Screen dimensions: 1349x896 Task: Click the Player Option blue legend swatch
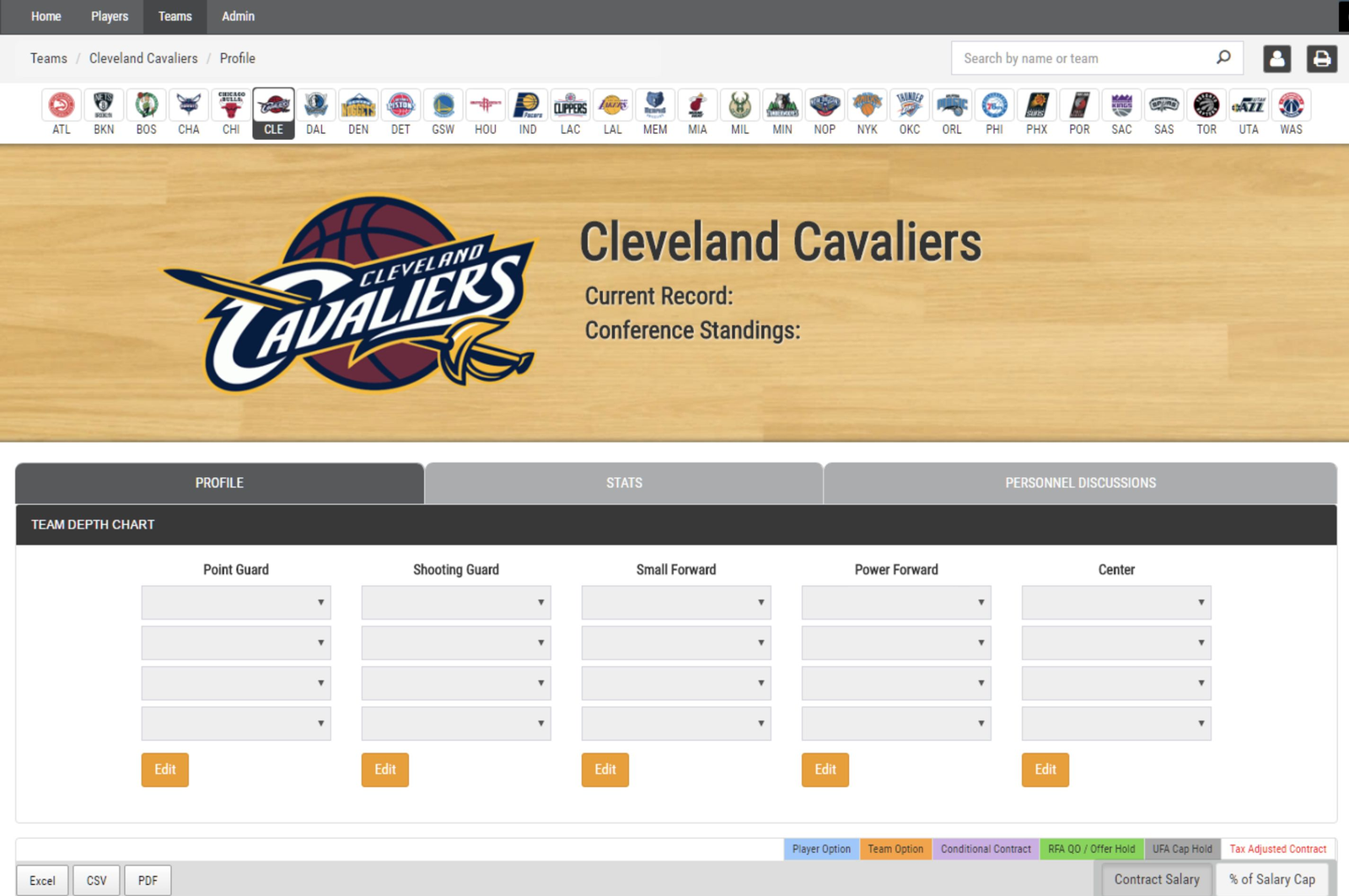point(821,849)
